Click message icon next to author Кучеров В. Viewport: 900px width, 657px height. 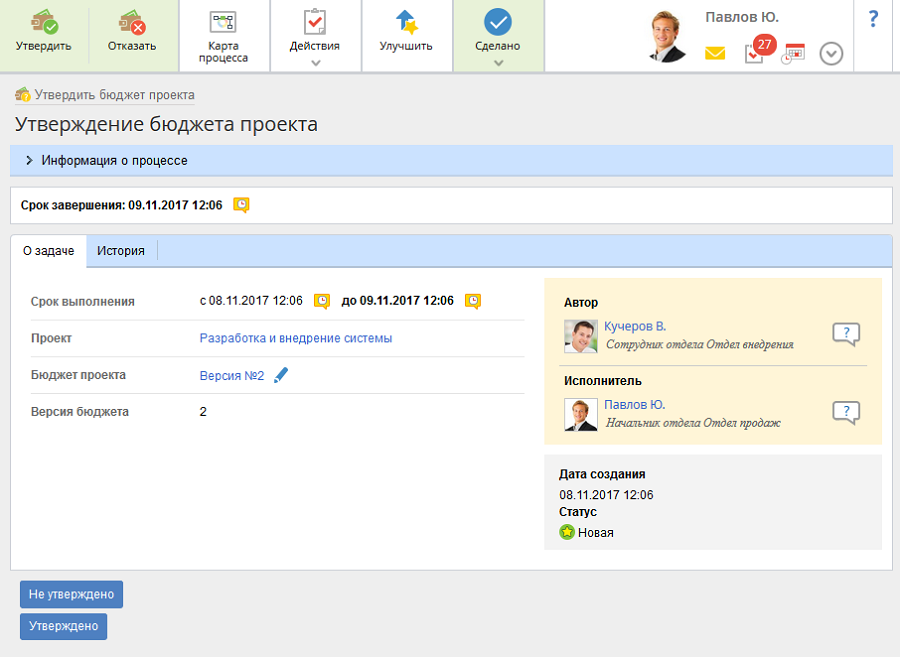coord(846,334)
